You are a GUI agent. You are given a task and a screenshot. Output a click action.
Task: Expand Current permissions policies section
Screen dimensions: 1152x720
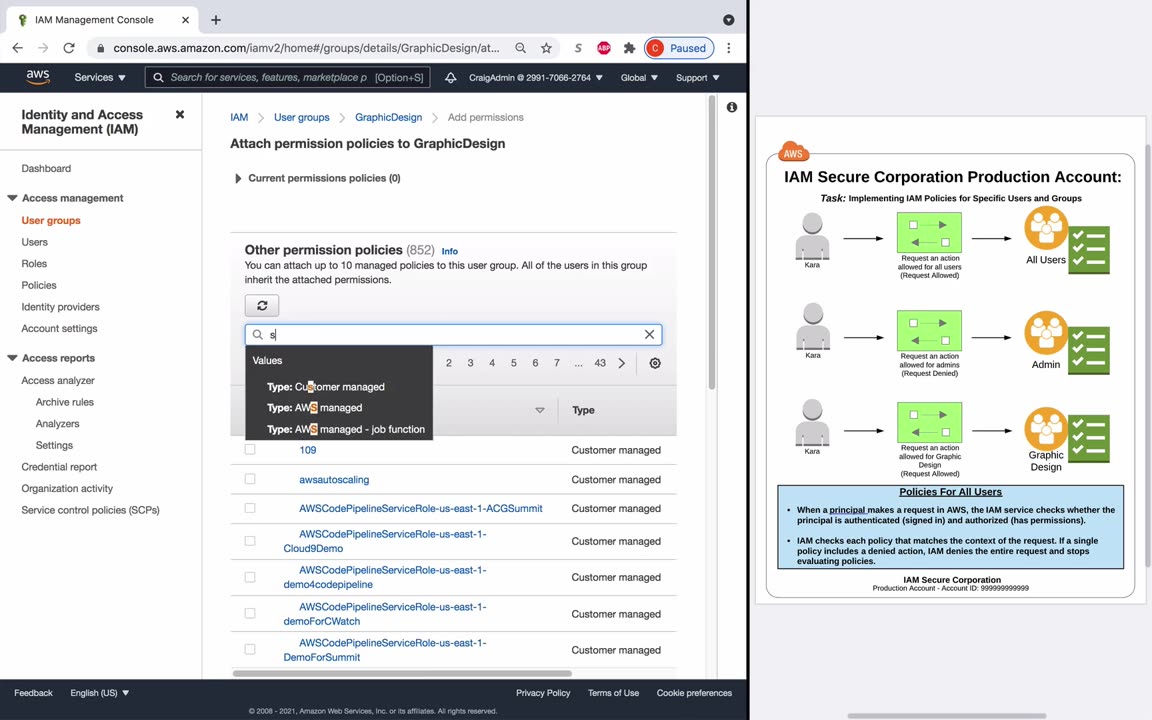click(237, 179)
